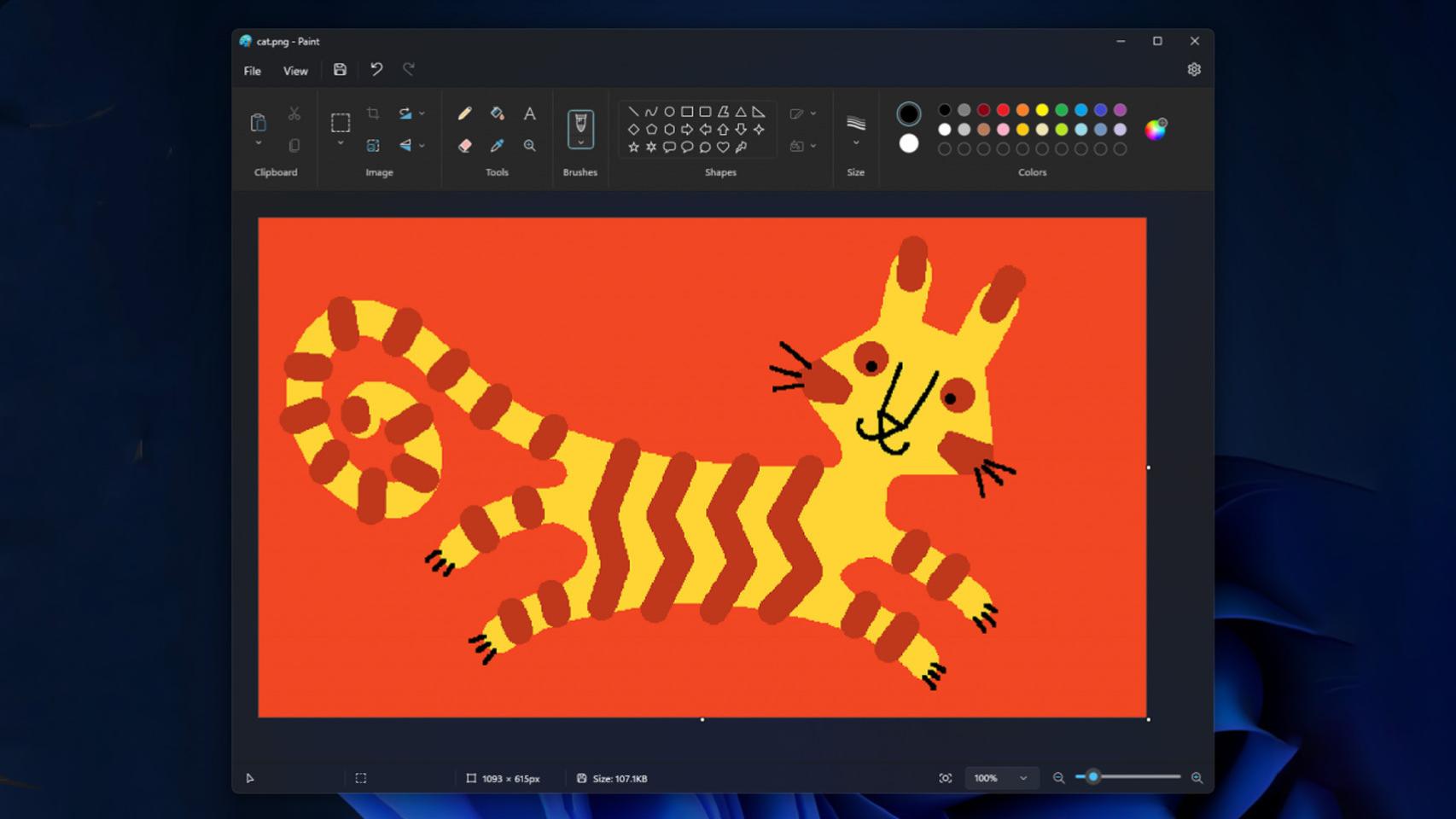Select the Diamond shape
The width and height of the screenshot is (1456, 819).
point(633,130)
